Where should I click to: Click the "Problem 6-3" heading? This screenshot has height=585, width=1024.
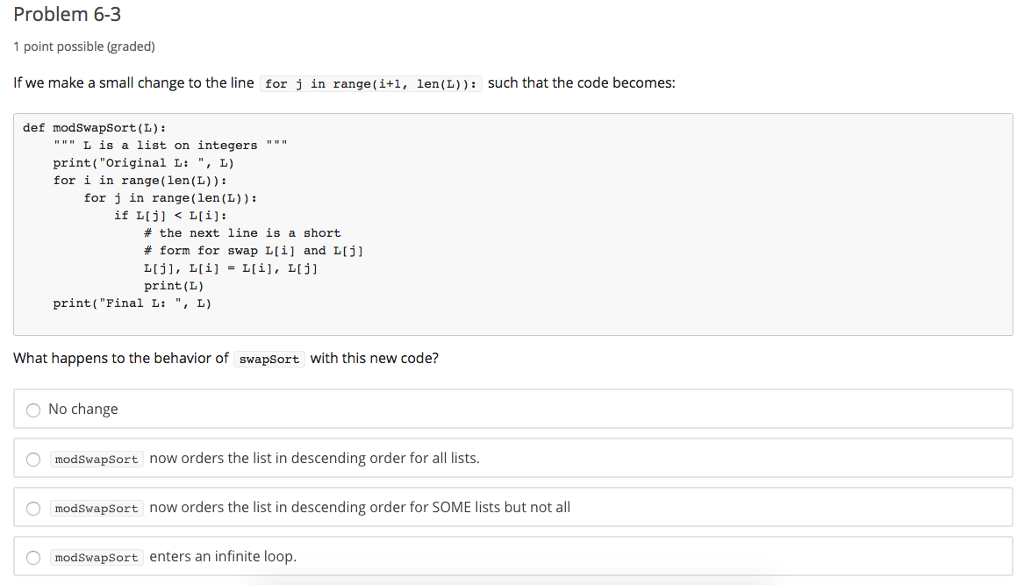click(x=66, y=14)
